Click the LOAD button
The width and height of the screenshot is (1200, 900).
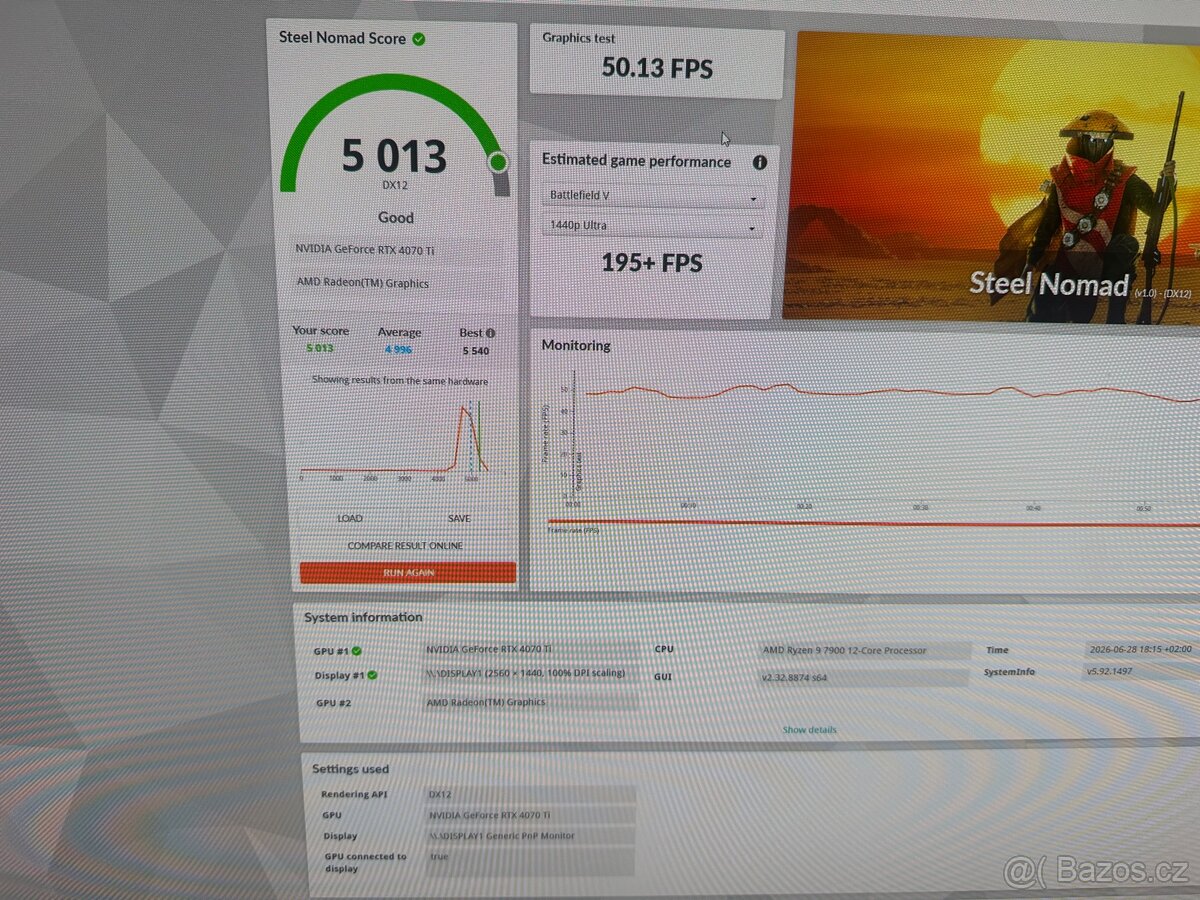coord(350,518)
